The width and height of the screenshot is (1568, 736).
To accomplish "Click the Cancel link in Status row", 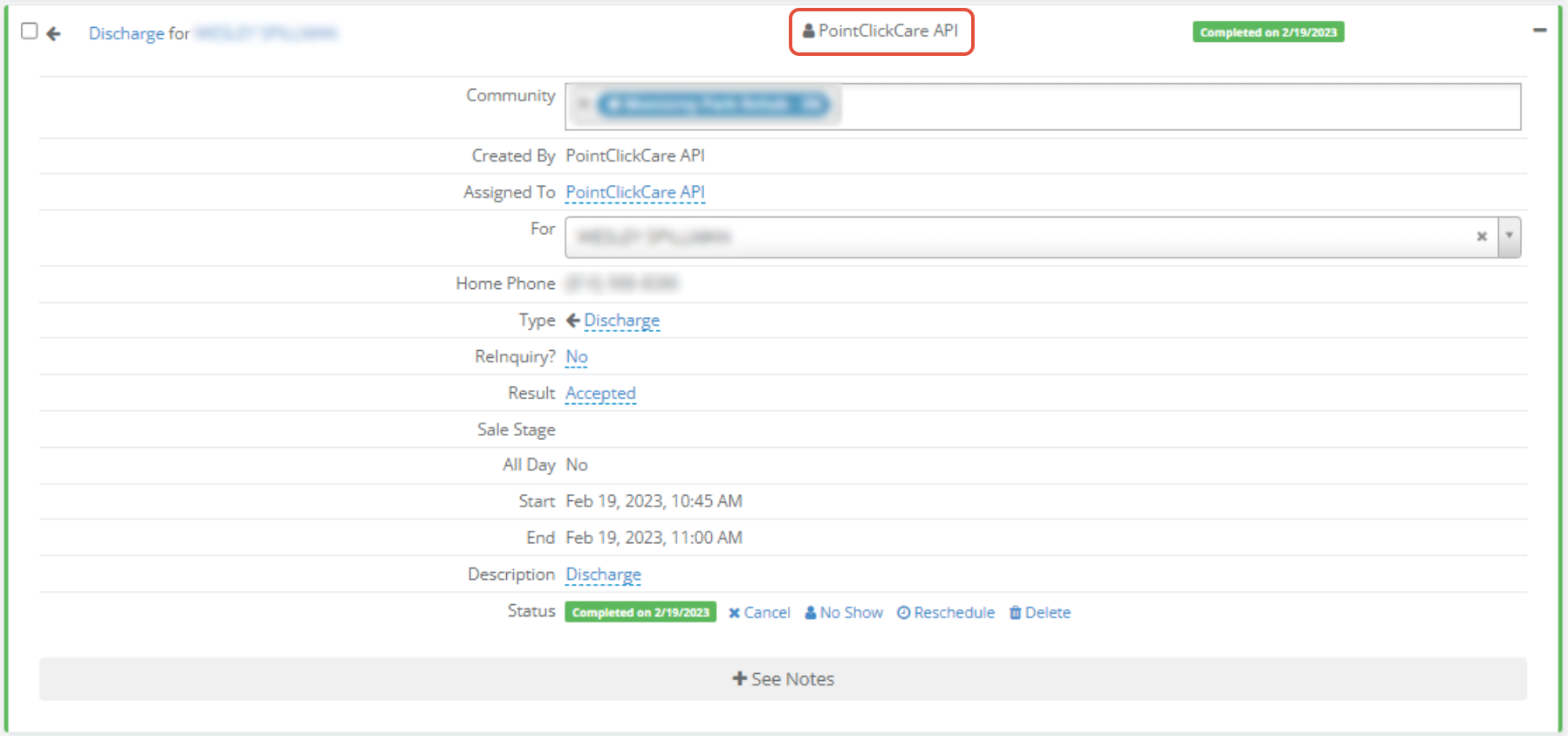I will 767,613.
